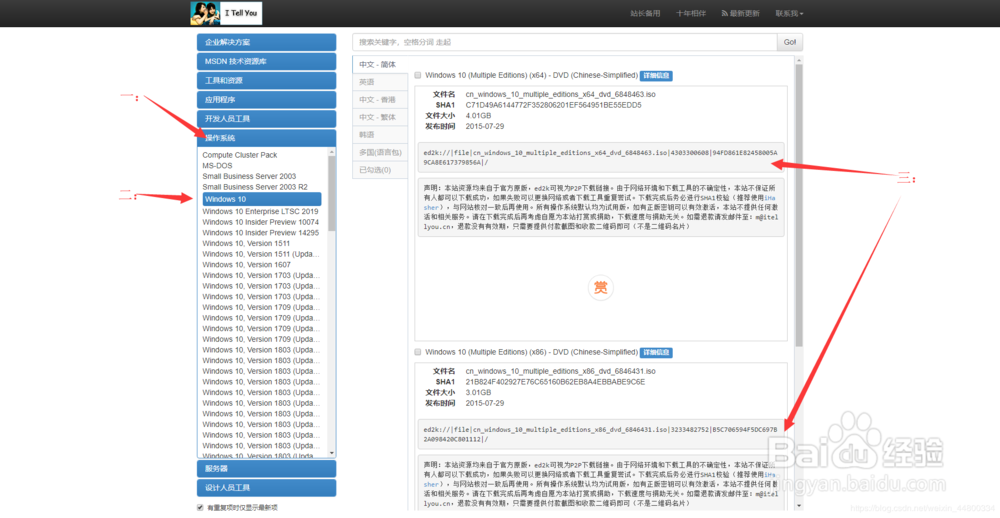Click 详细信息 for the x64 DVD
Image resolution: width=1000 pixels, height=518 pixels.
pyautogui.click(x=656, y=75)
